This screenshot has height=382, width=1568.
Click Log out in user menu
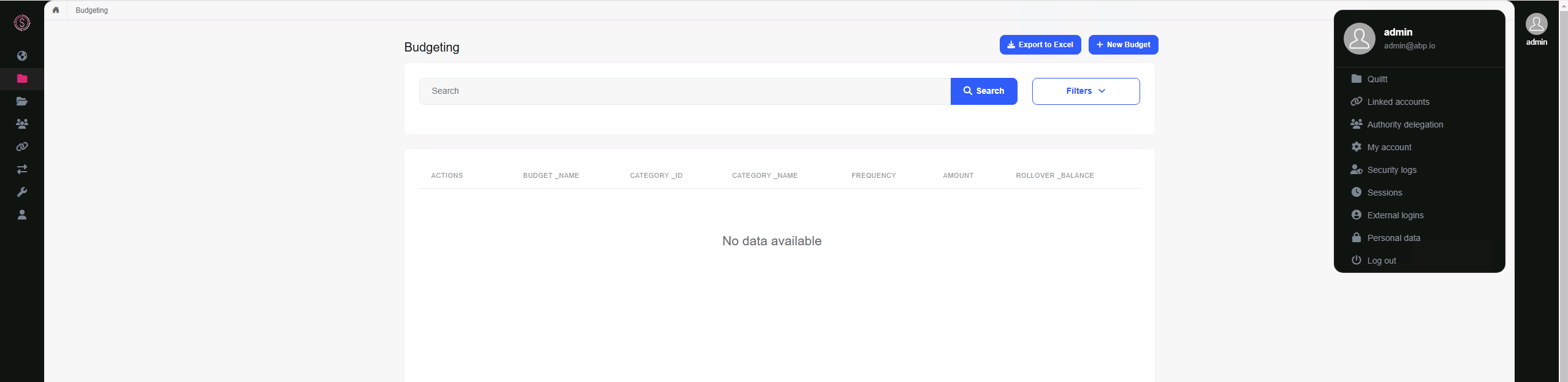pos(1381,261)
